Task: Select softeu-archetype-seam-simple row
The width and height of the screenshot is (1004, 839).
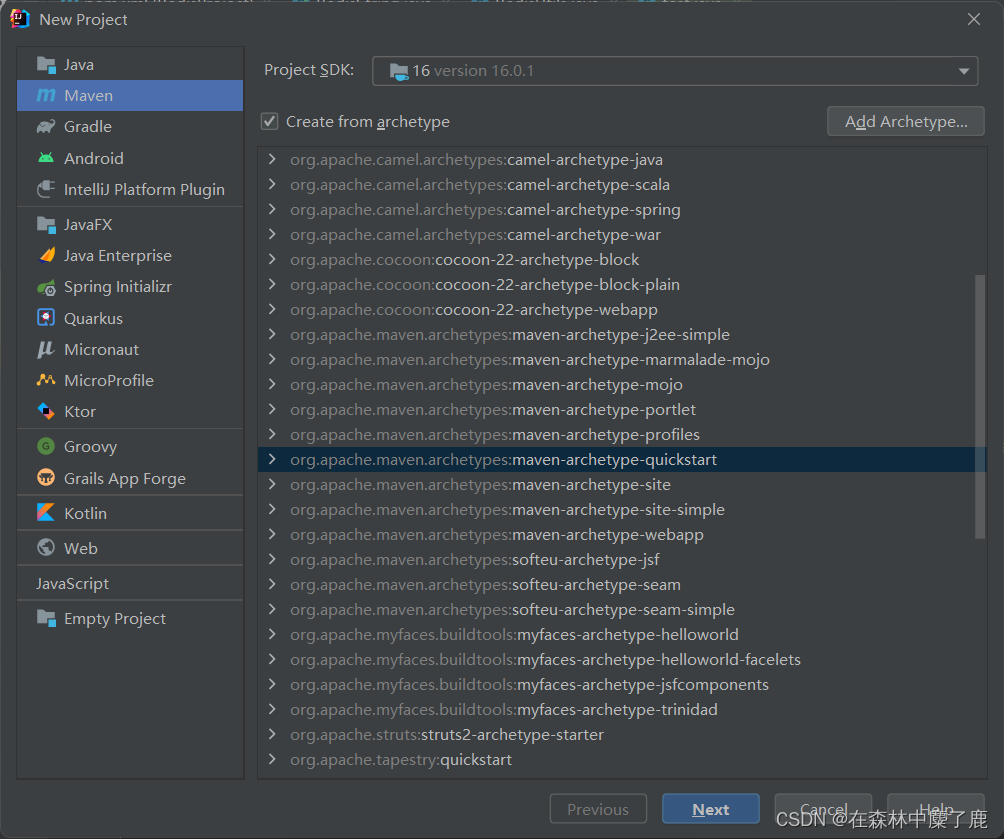Action: point(622,609)
